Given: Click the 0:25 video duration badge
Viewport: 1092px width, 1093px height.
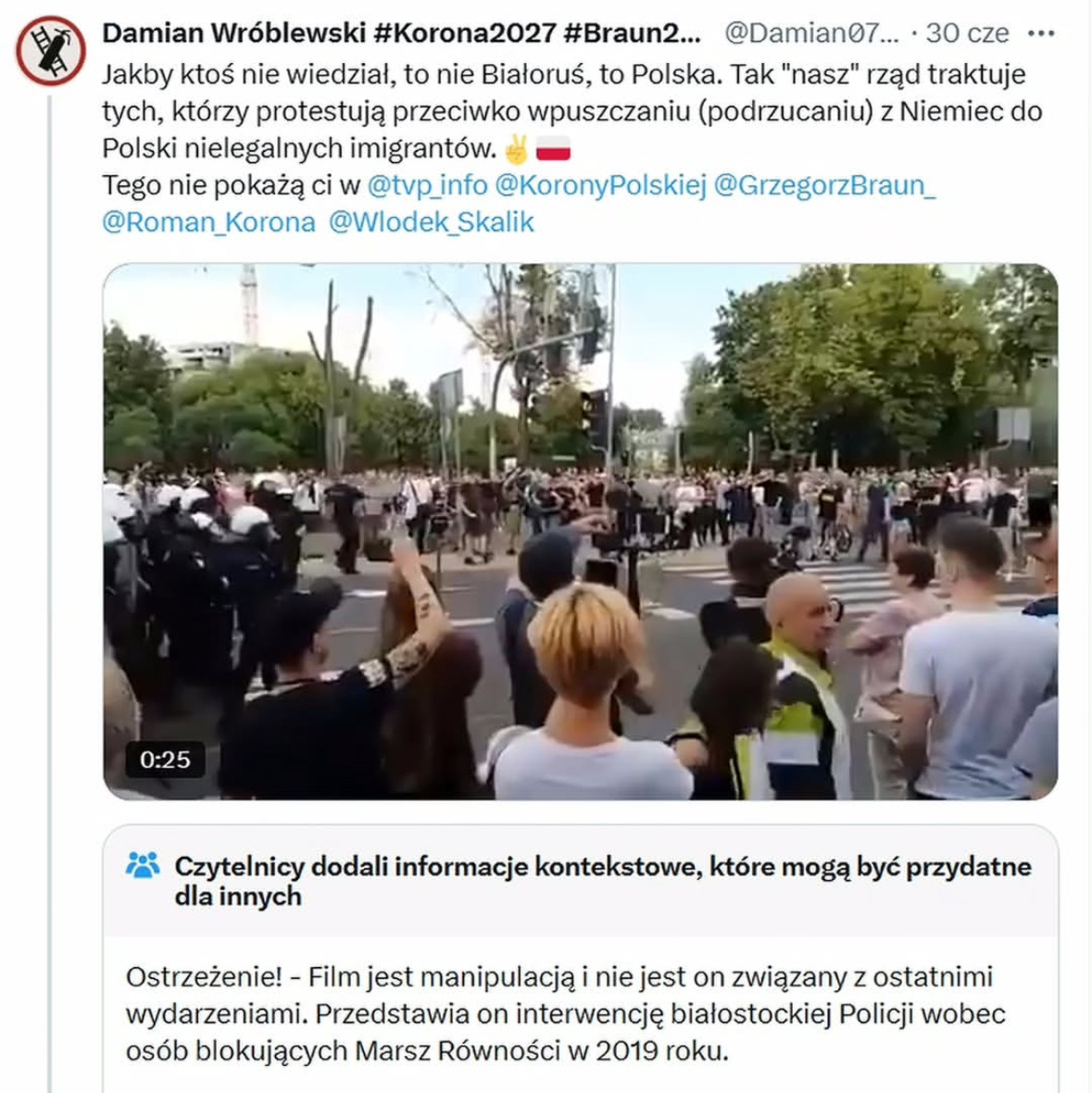Looking at the screenshot, I should (x=165, y=760).
